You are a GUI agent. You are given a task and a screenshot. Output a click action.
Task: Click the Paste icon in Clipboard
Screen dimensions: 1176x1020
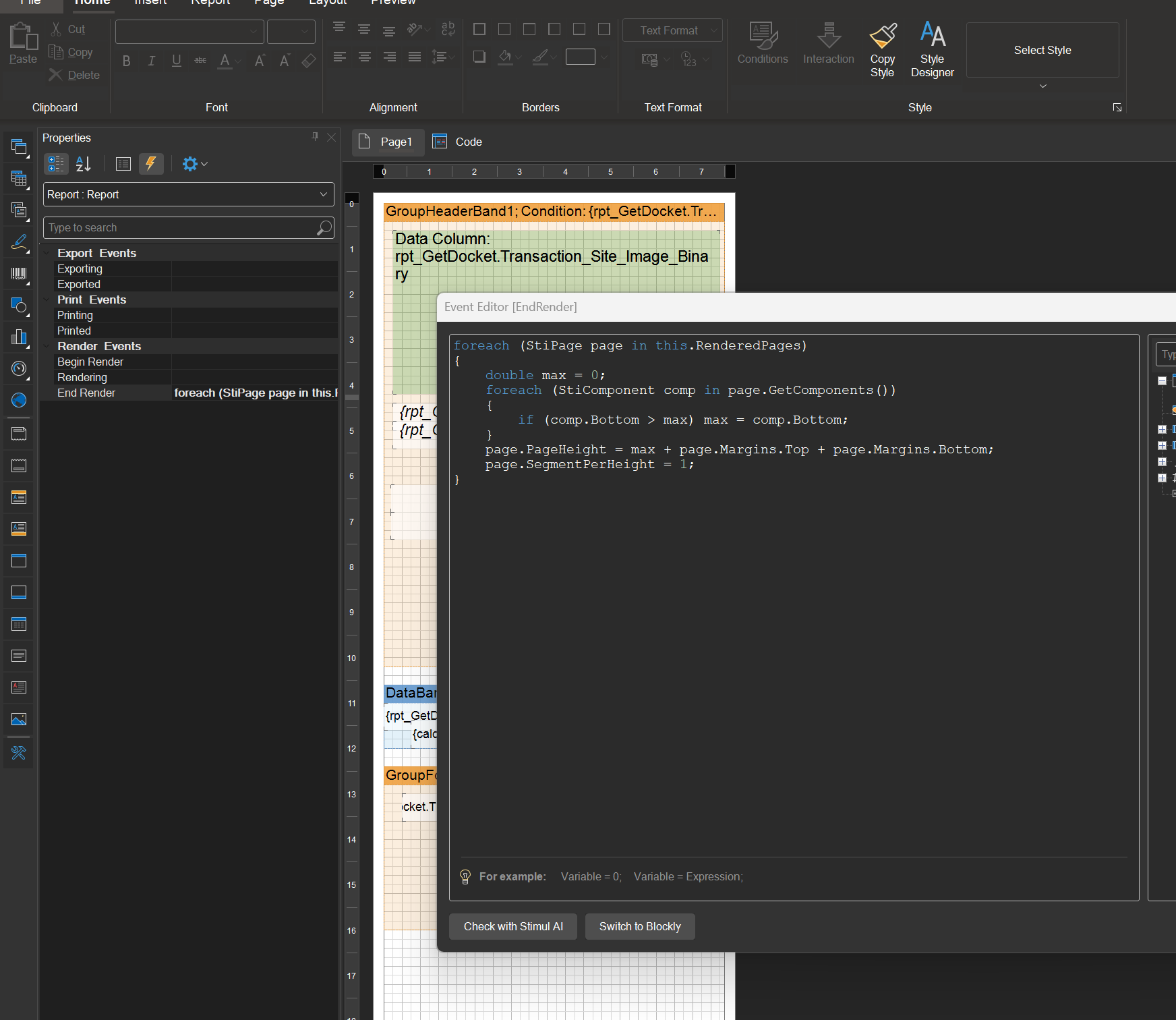(23, 36)
